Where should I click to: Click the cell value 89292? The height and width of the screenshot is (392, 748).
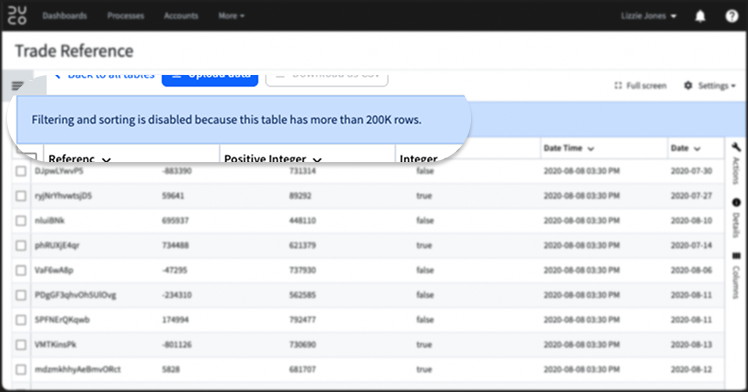click(x=300, y=196)
